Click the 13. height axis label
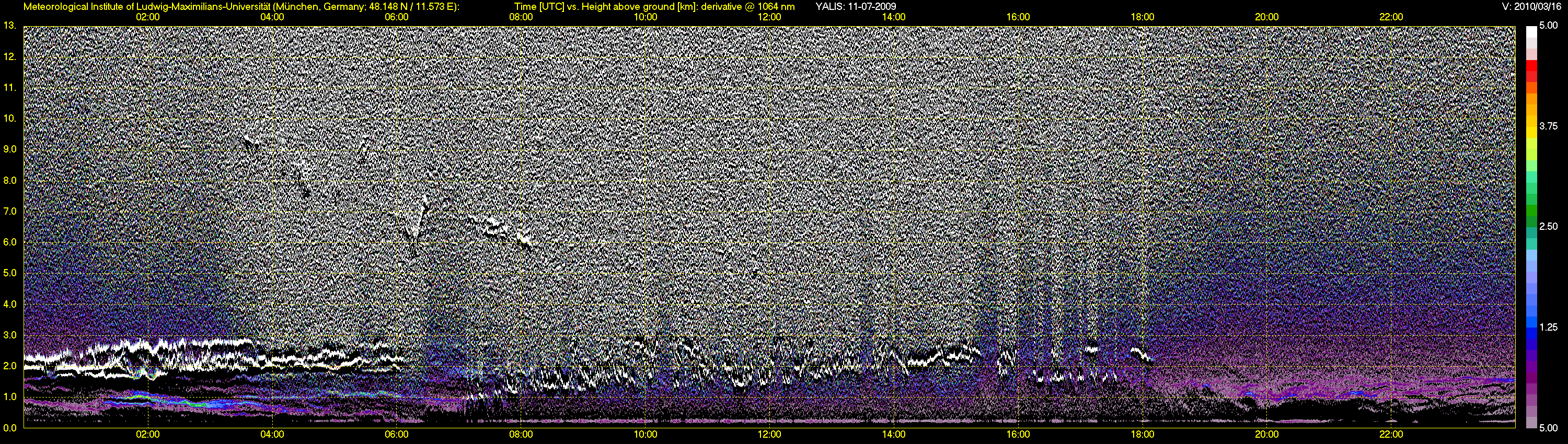This screenshot has height=444, width=1568. pos(10,26)
